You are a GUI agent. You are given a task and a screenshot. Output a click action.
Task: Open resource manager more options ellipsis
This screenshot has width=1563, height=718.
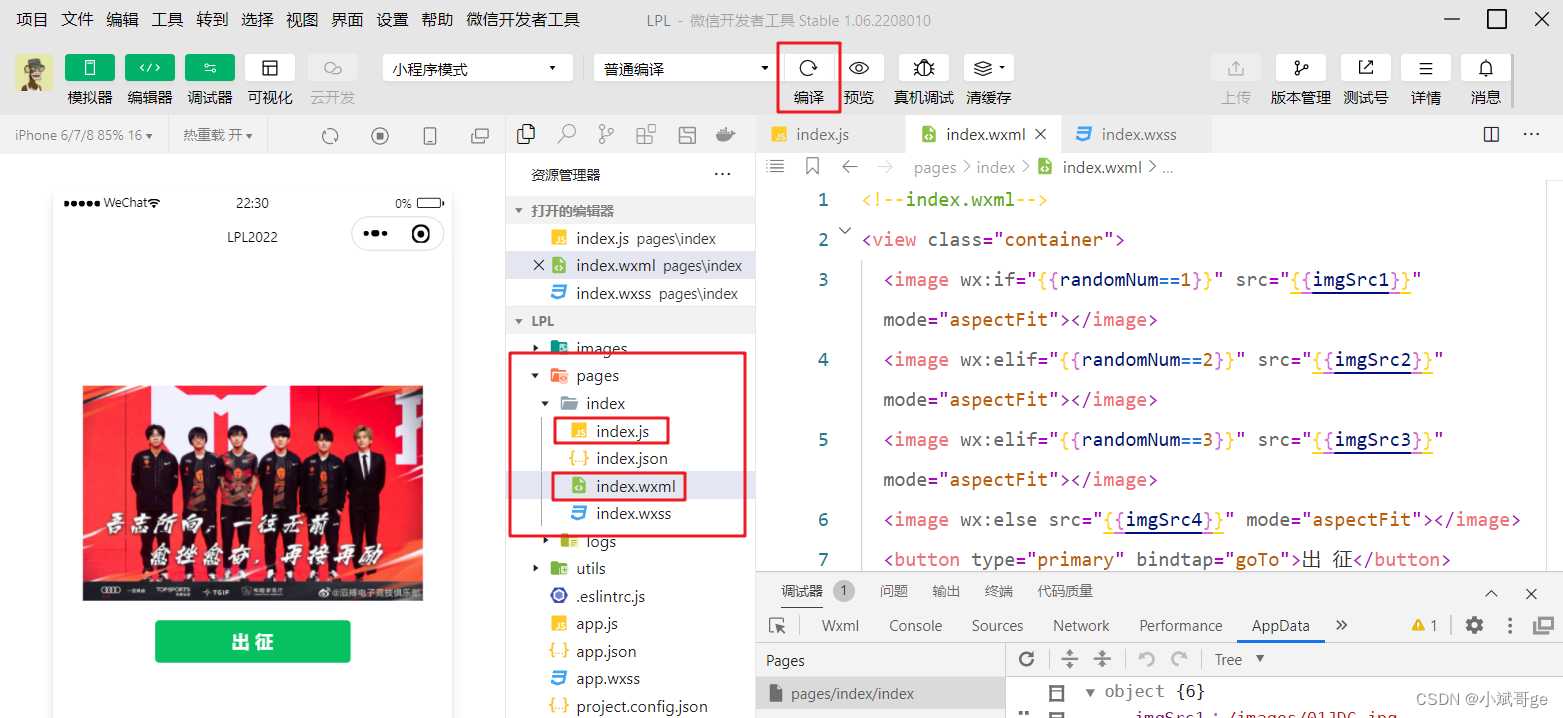click(x=722, y=175)
